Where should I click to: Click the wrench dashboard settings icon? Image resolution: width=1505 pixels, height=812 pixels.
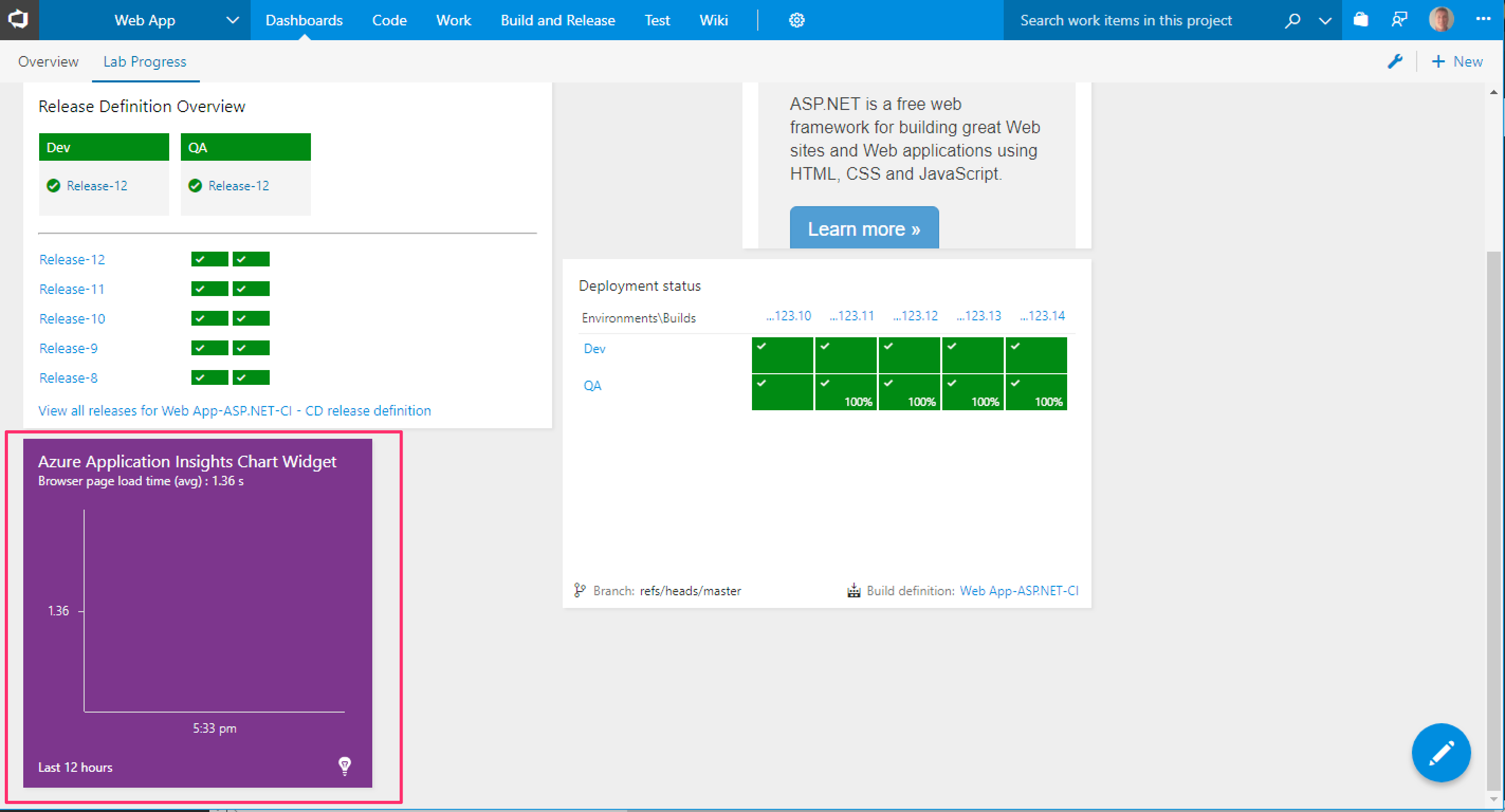pos(1395,61)
